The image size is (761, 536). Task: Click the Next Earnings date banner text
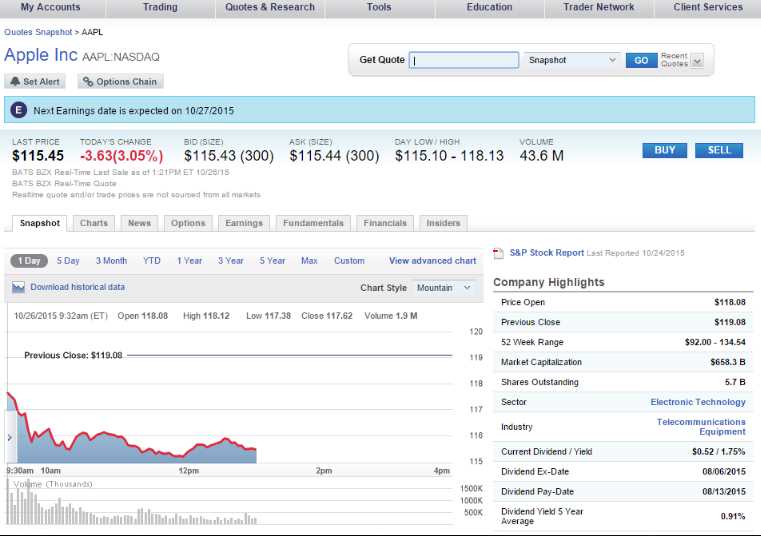point(133,111)
